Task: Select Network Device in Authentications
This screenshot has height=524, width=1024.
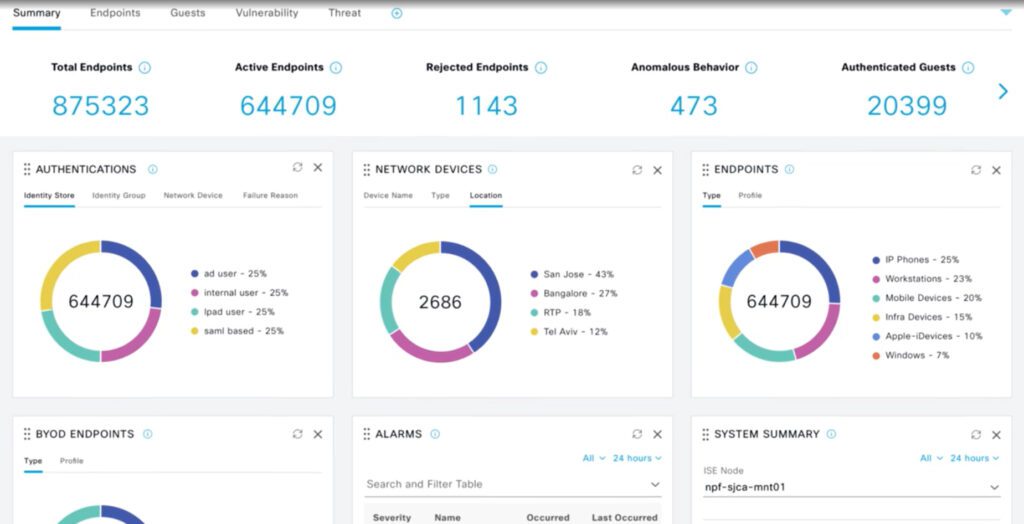Action: point(193,195)
